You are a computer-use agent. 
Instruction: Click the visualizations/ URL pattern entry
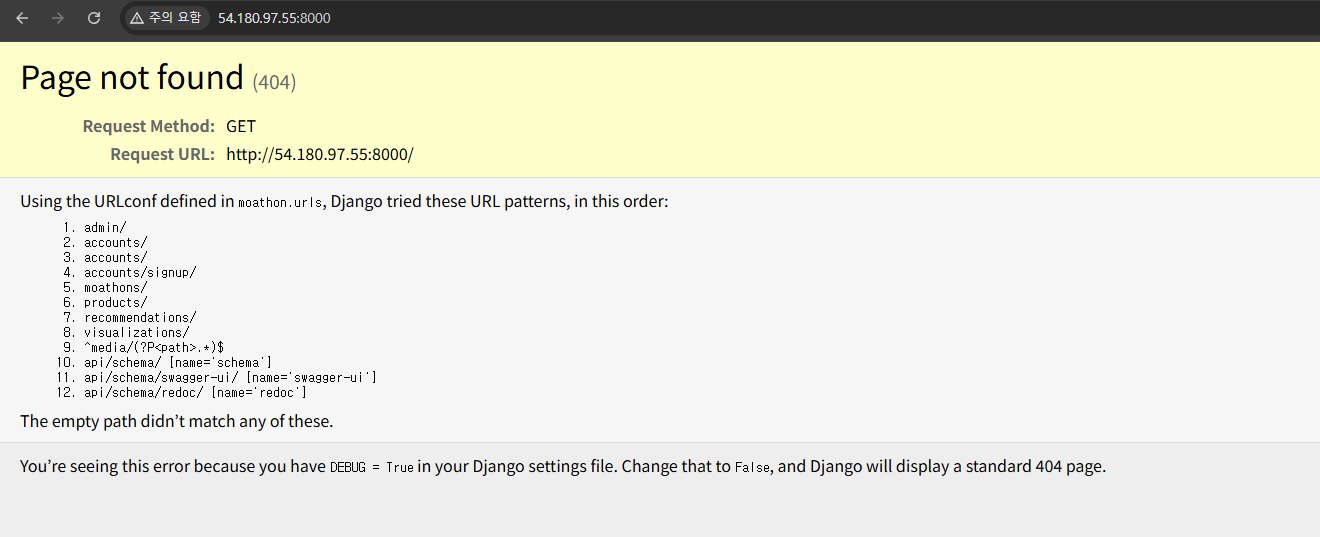[137, 332]
